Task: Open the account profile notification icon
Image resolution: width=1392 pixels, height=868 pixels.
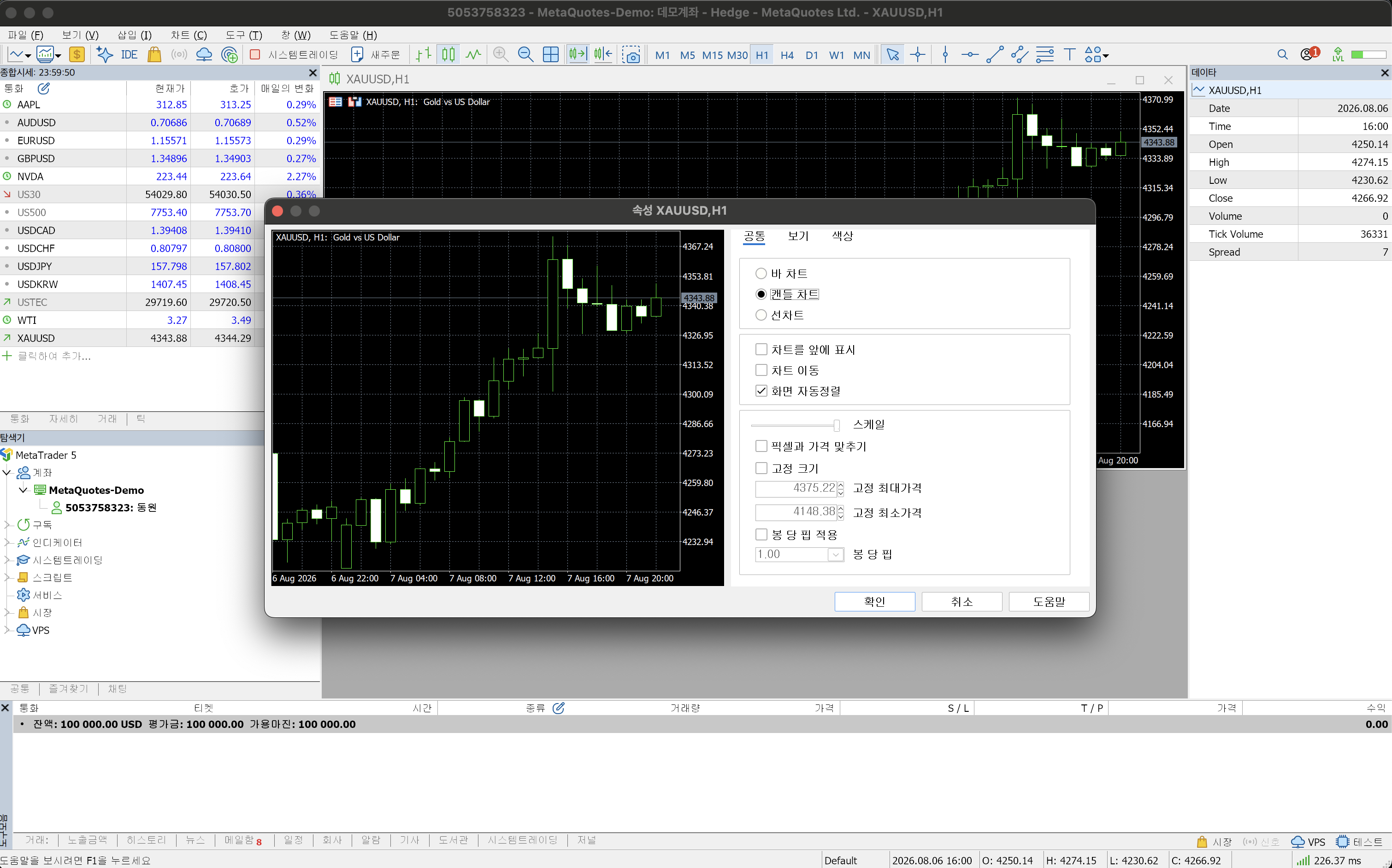Action: coord(1309,54)
